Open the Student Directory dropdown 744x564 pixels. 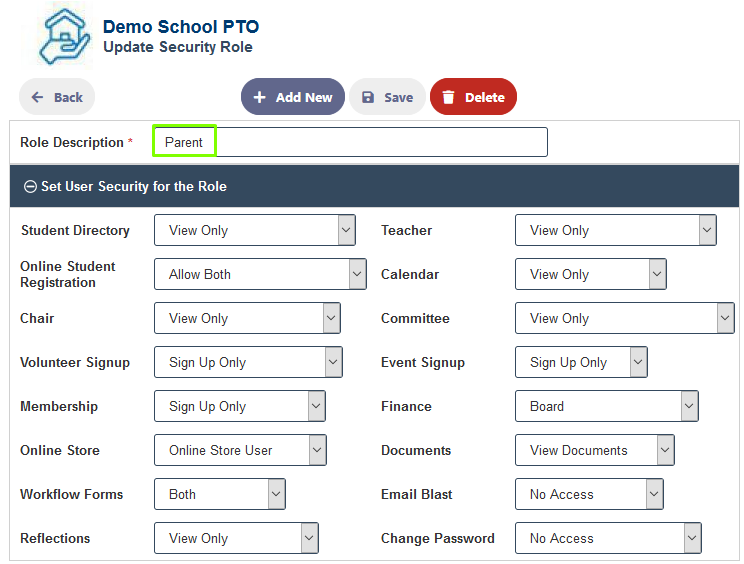[255, 230]
